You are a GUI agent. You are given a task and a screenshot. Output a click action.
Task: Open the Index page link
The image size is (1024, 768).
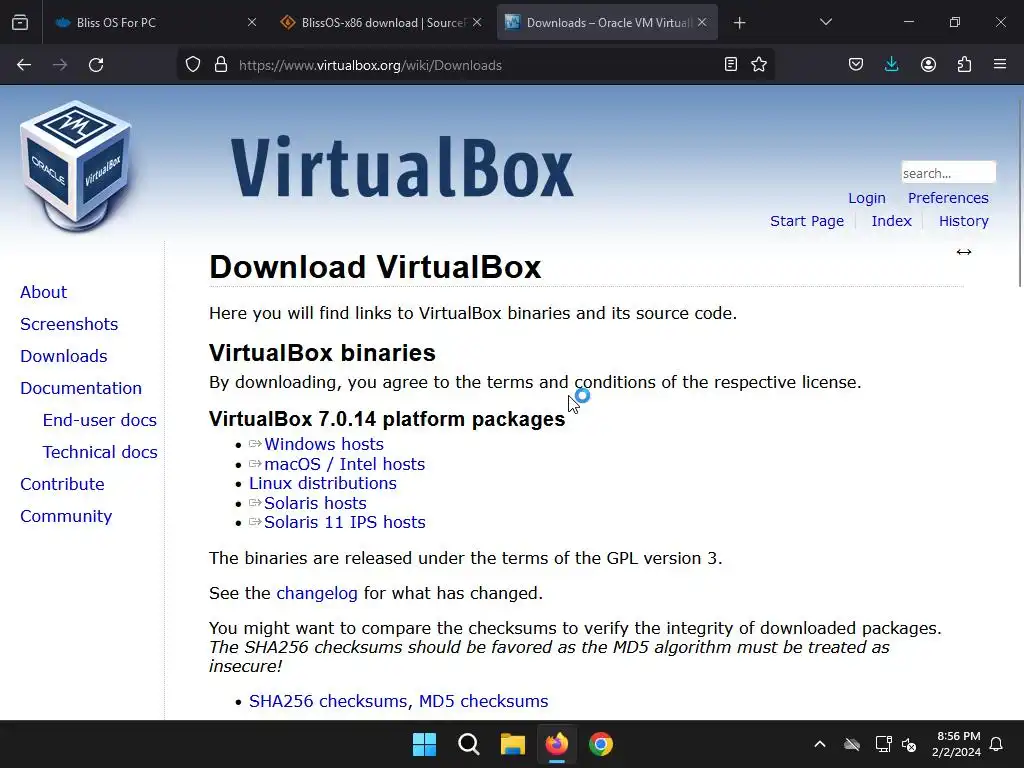[x=891, y=221]
